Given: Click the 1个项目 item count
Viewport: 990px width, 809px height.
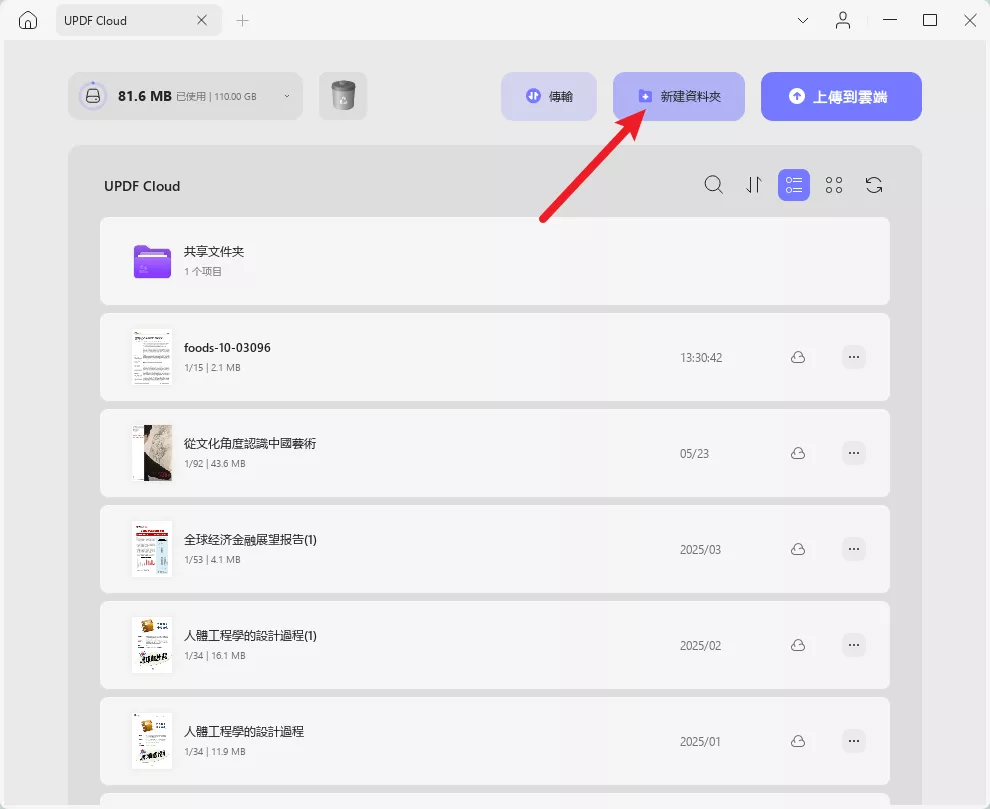Looking at the screenshot, I should tap(203, 272).
